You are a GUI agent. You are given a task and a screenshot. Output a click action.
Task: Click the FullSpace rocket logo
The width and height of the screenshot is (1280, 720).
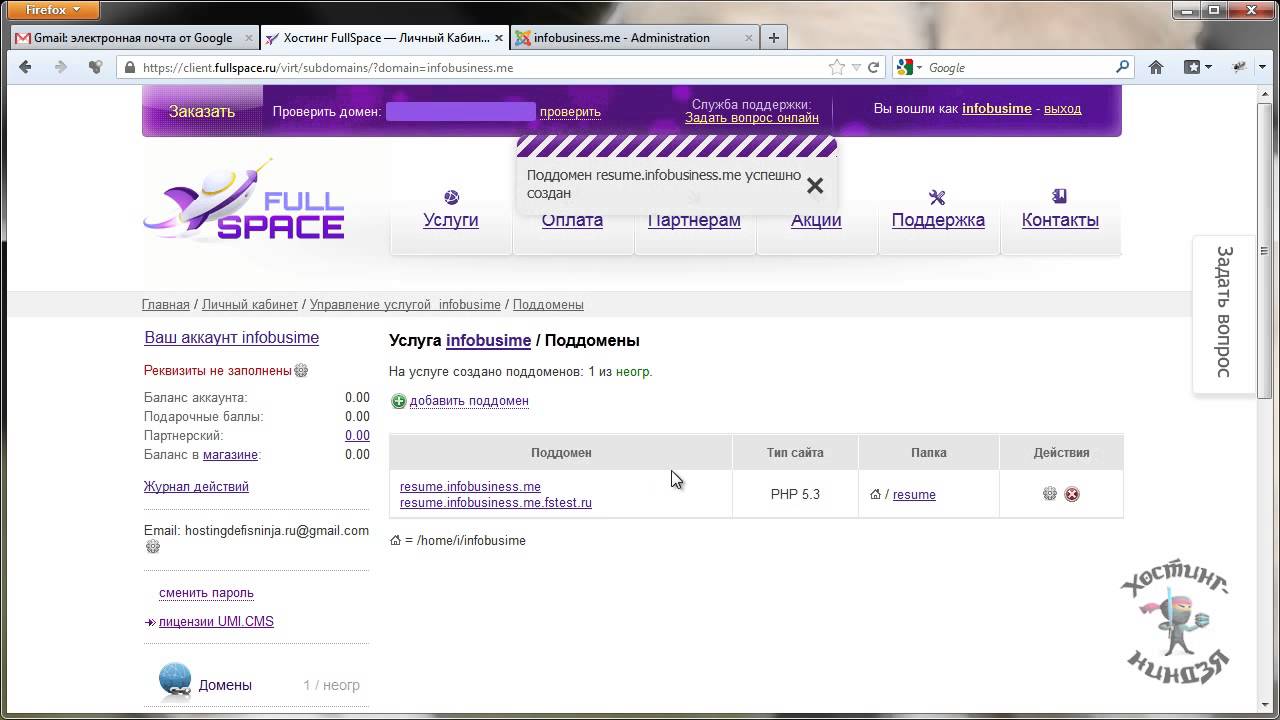(x=244, y=200)
